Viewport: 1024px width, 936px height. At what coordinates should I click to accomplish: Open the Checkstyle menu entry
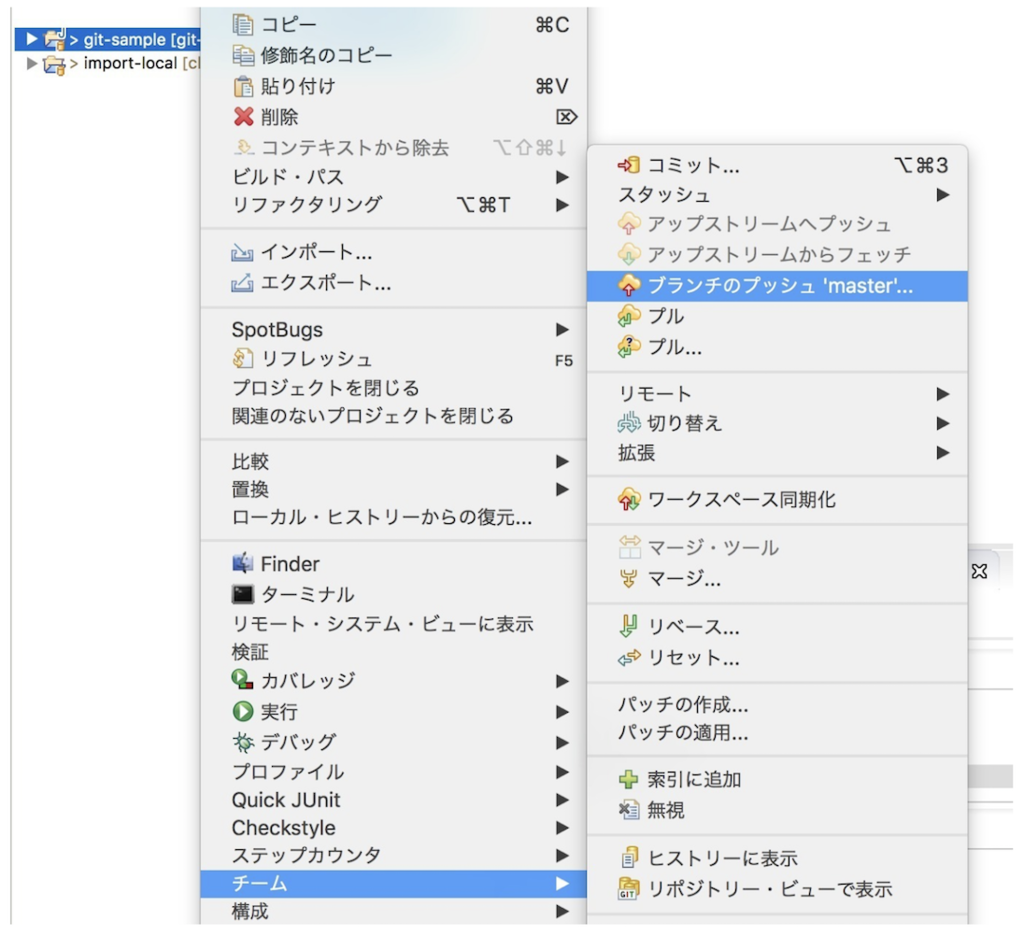click(394, 828)
